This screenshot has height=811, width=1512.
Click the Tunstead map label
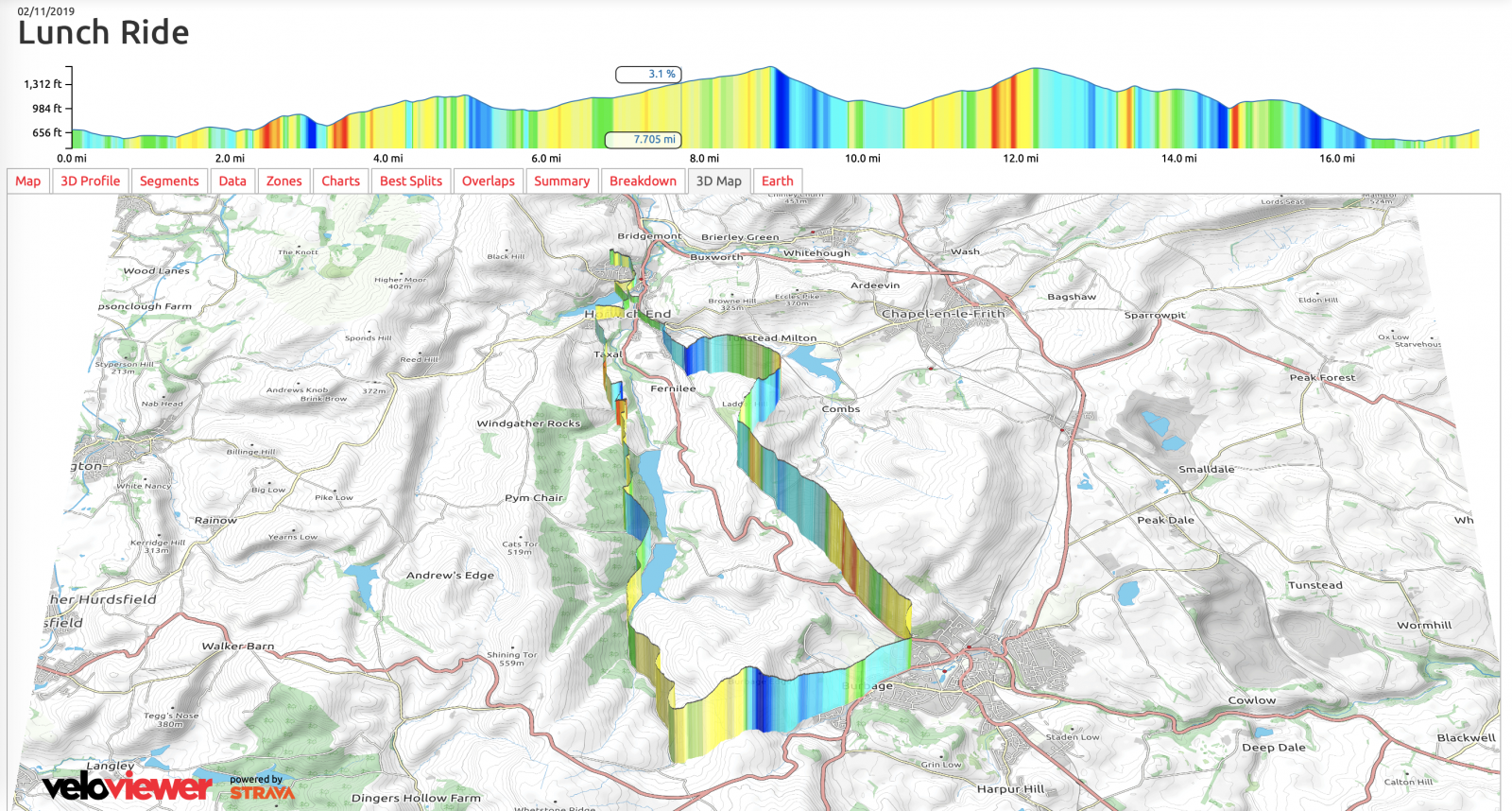click(x=1314, y=586)
